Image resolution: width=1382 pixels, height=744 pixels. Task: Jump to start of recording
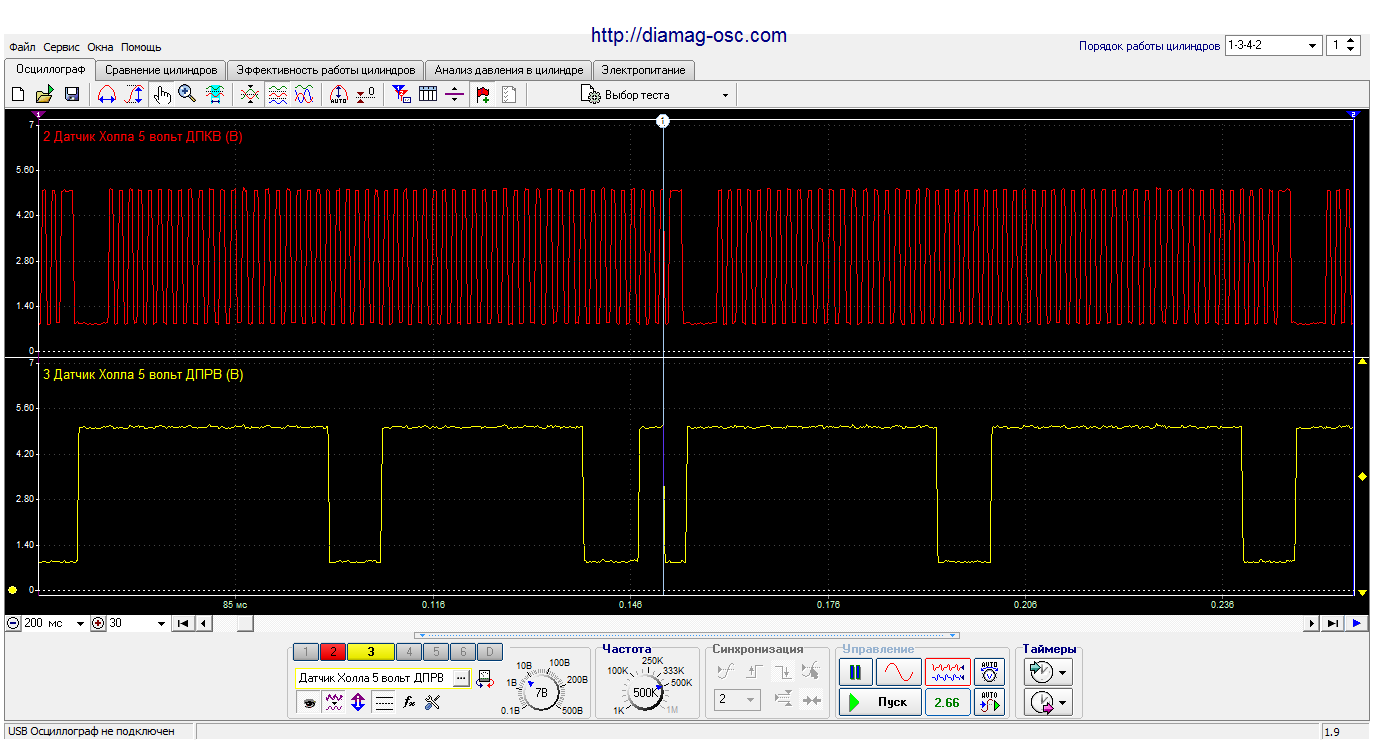[x=183, y=623]
